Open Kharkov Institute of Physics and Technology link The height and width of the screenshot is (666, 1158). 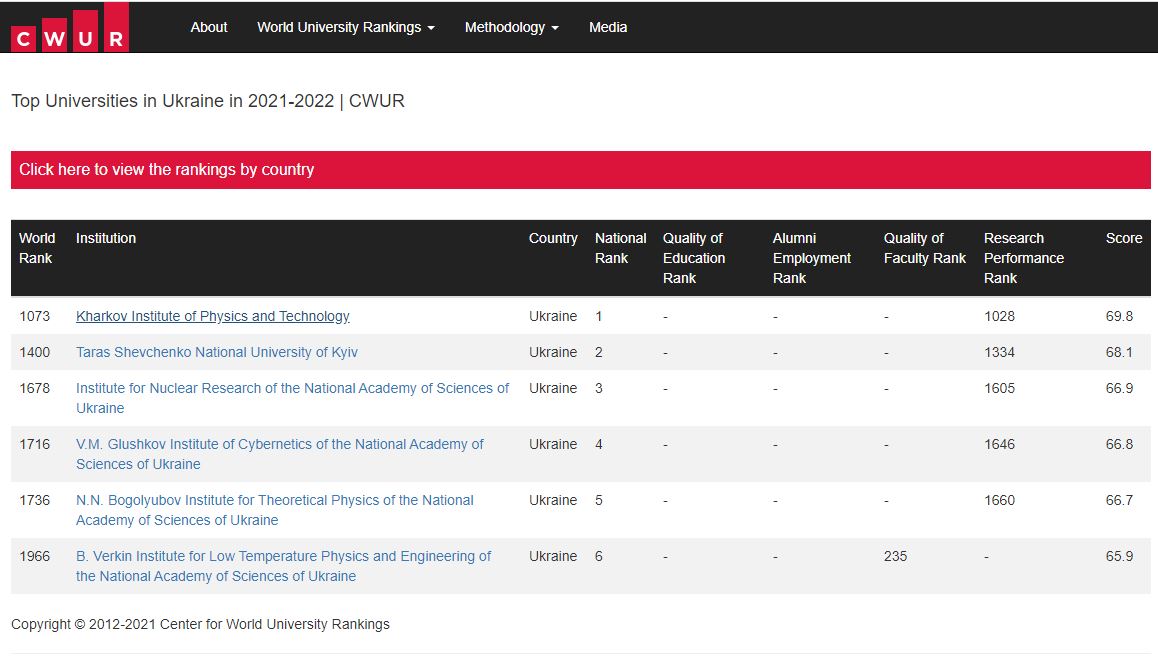coord(213,316)
